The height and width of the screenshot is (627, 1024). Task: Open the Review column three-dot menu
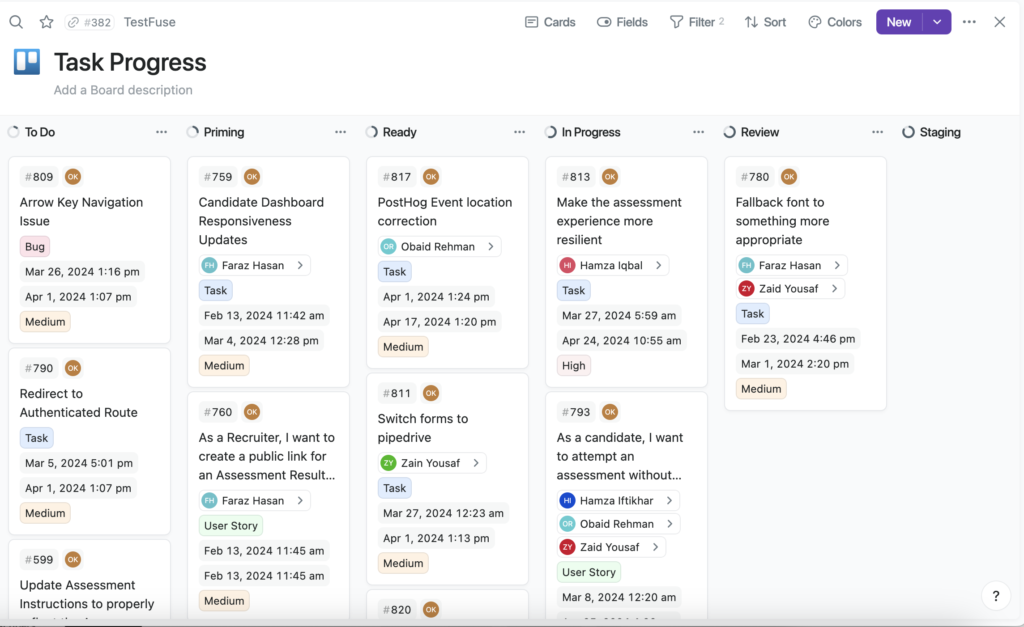tap(877, 132)
